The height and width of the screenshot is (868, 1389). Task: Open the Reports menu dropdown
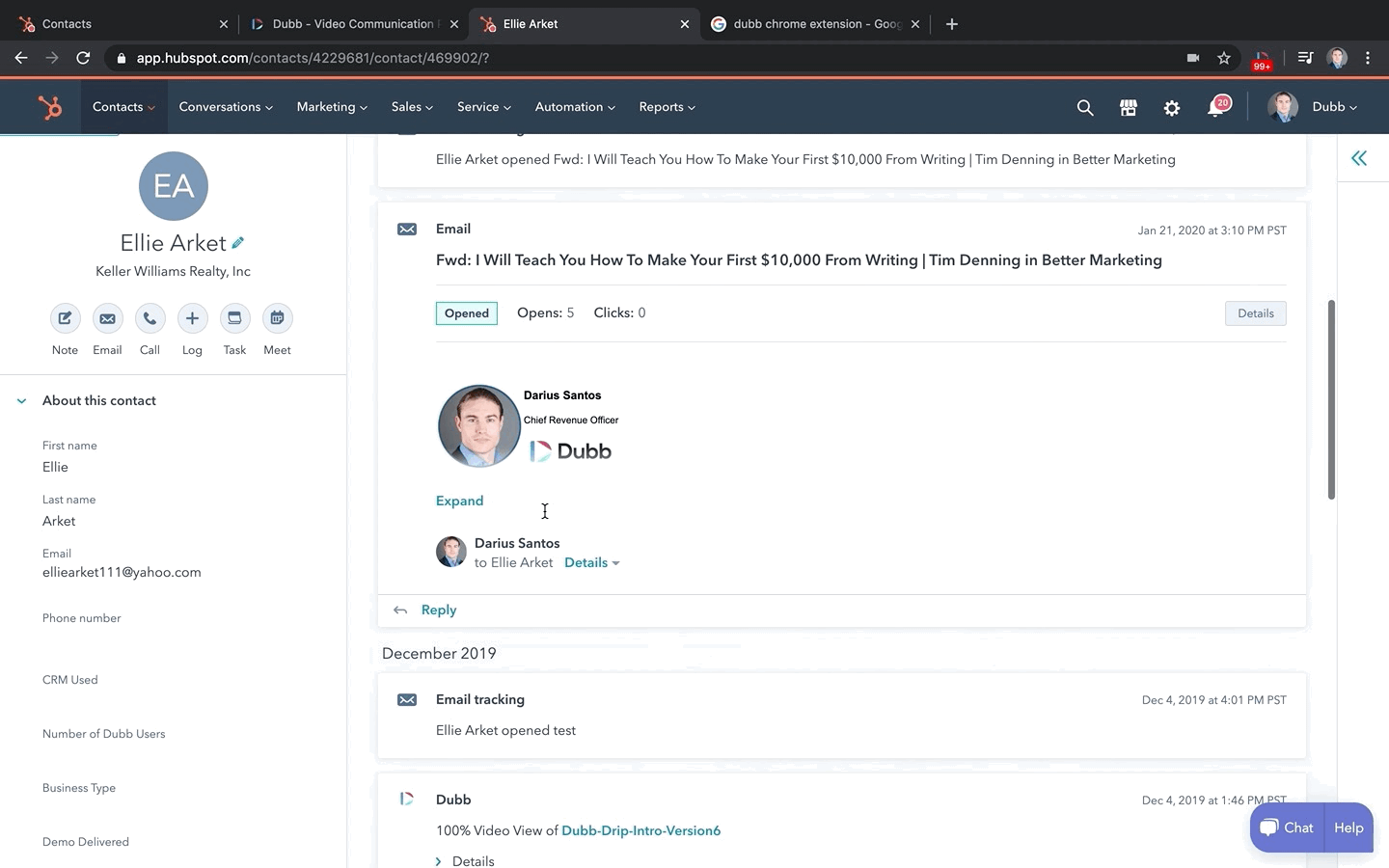(667, 107)
